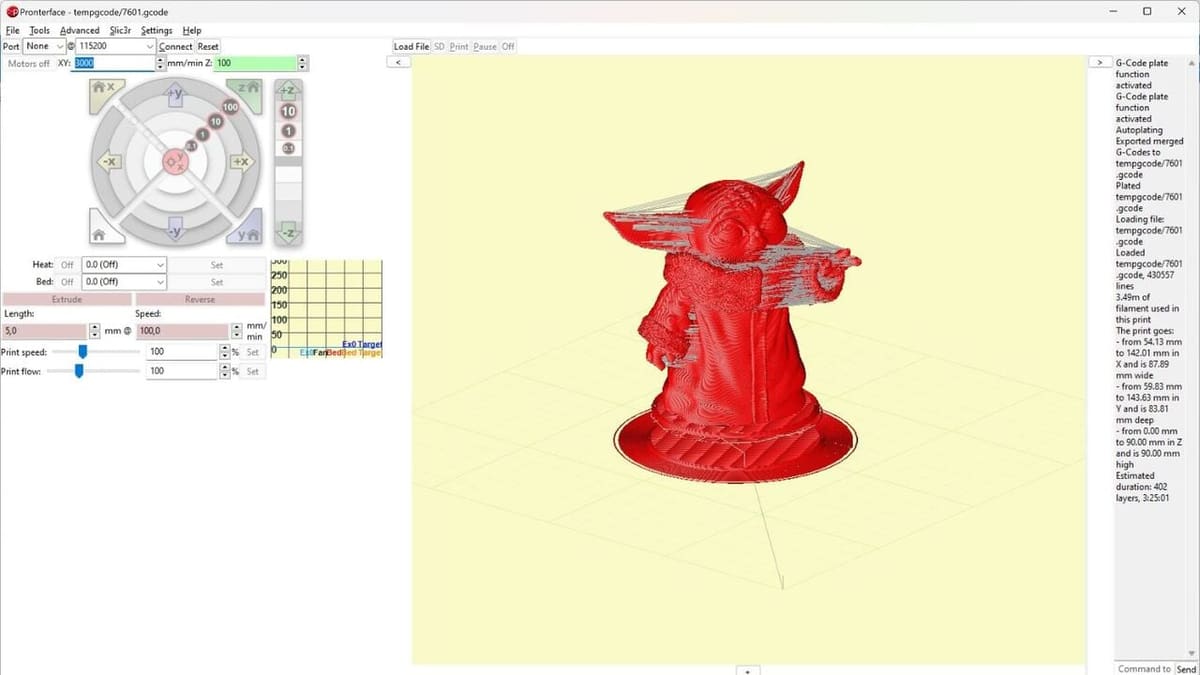Viewport: 1200px width, 675px height.
Task: Toggle the hotend Heat Off control
Action: [66, 265]
